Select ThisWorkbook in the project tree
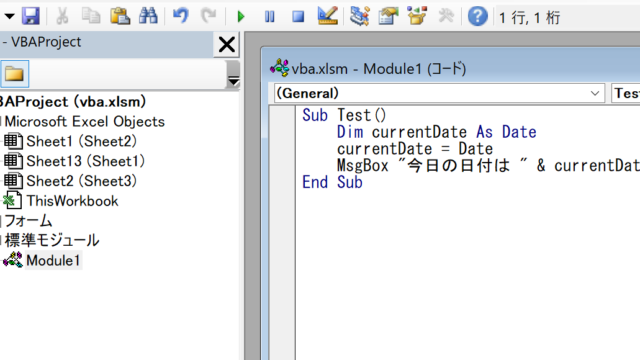Viewport: 640px width, 360px height. (72, 201)
